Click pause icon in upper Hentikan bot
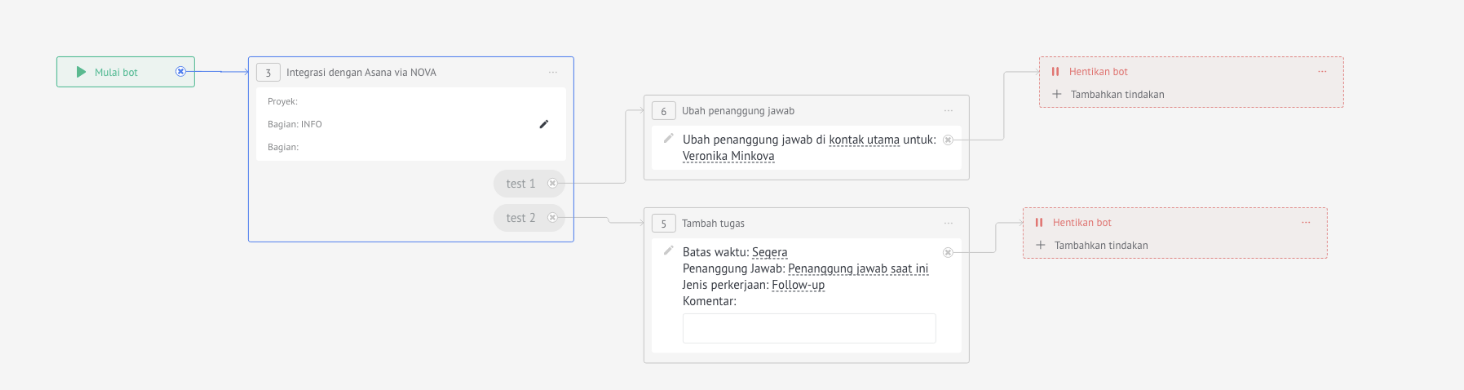Image resolution: width=1464 pixels, height=390 pixels. [x=1055, y=72]
